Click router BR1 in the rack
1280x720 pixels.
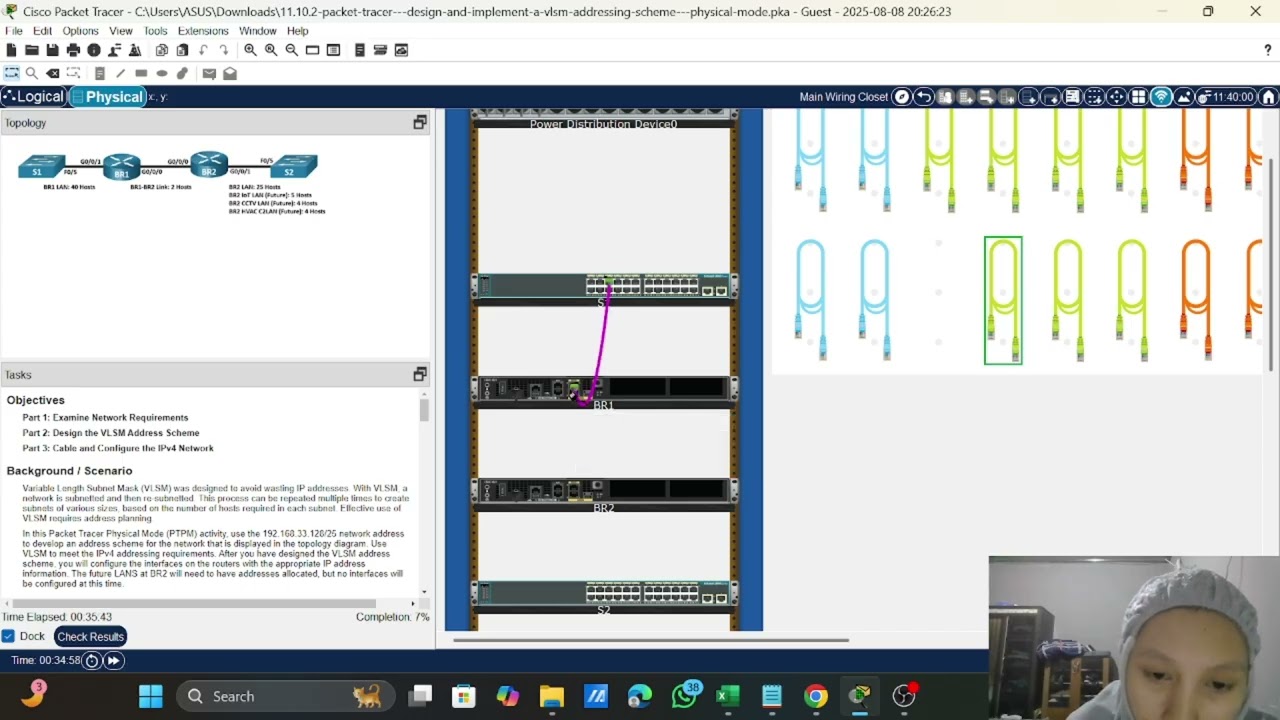click(x=604, y=390)
